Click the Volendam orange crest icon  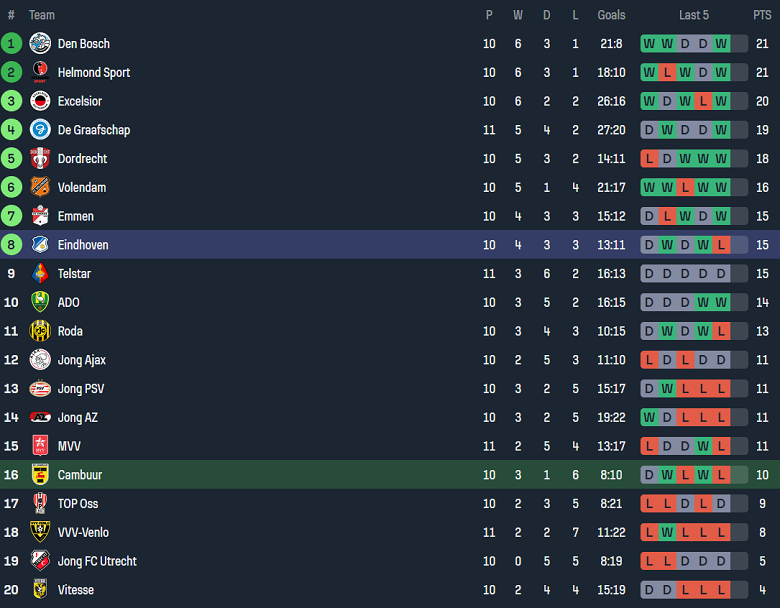pos(40,187)
